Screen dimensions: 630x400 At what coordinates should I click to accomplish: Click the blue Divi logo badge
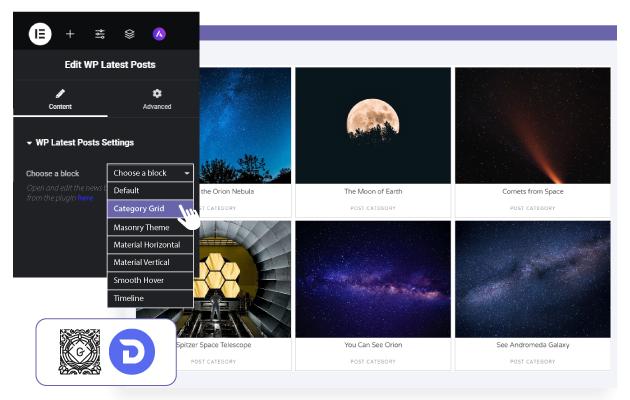tap(134, 353)
